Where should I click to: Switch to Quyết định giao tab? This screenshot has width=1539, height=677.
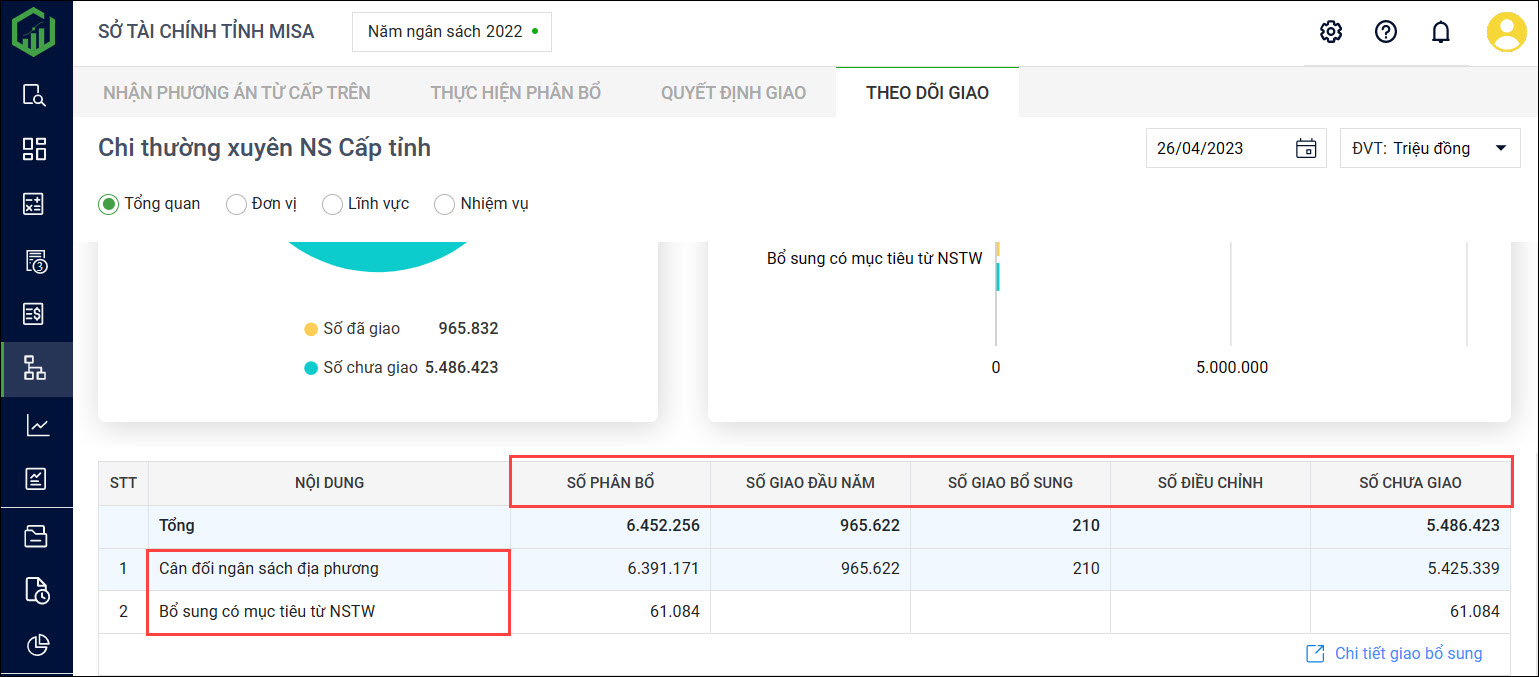(x=733, y=93)
